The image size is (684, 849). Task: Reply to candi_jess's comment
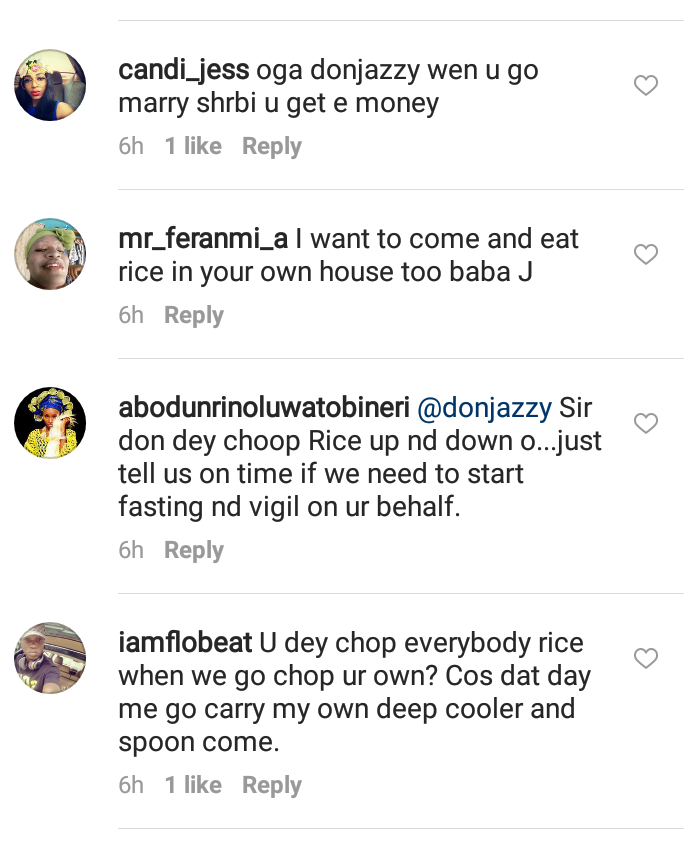(x=271, y=146)
